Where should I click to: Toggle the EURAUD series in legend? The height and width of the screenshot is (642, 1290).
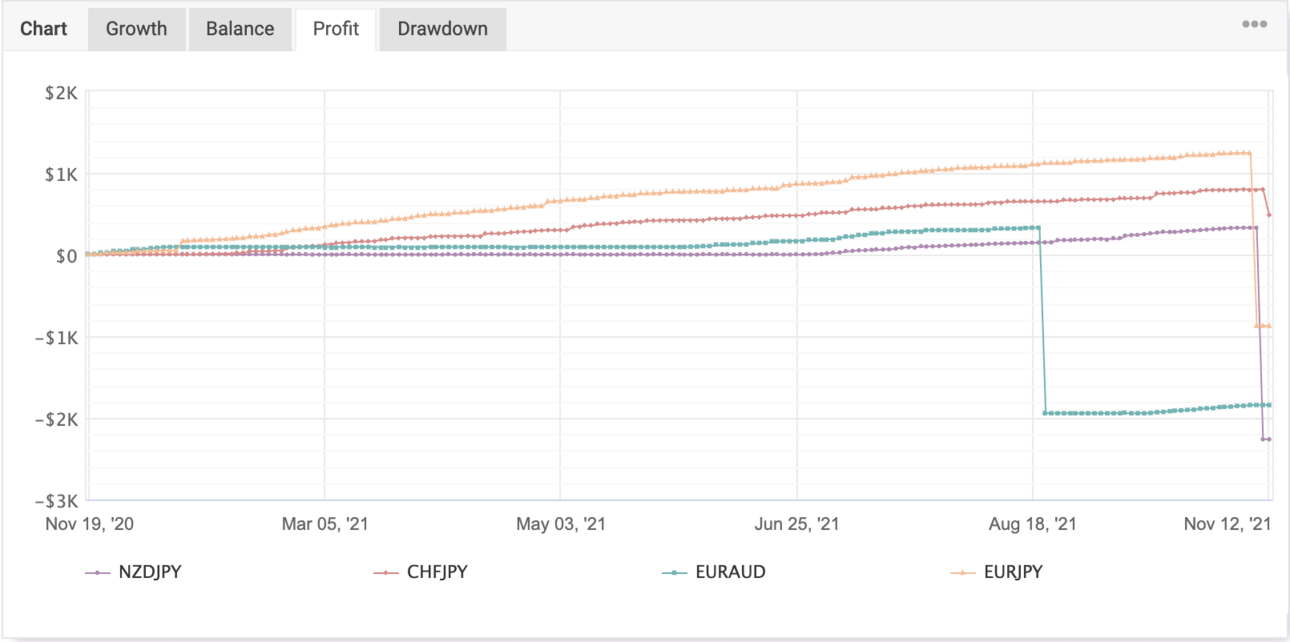point(714,573)
